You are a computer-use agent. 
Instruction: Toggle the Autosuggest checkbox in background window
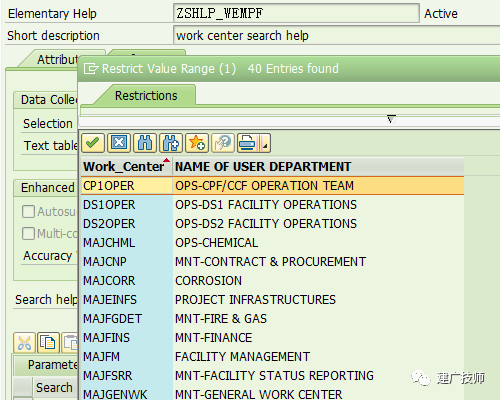coord(28,211)
